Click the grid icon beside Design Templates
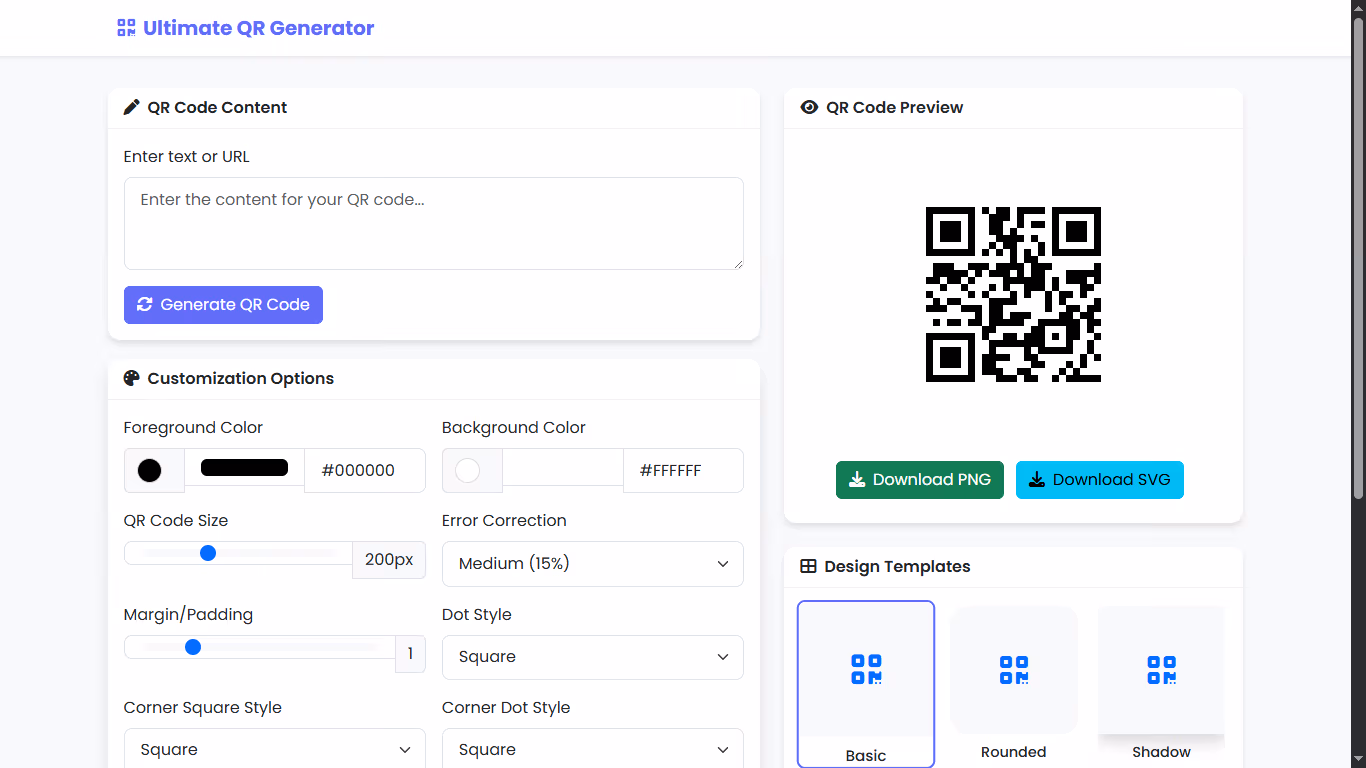 click(x=808, y=566)
